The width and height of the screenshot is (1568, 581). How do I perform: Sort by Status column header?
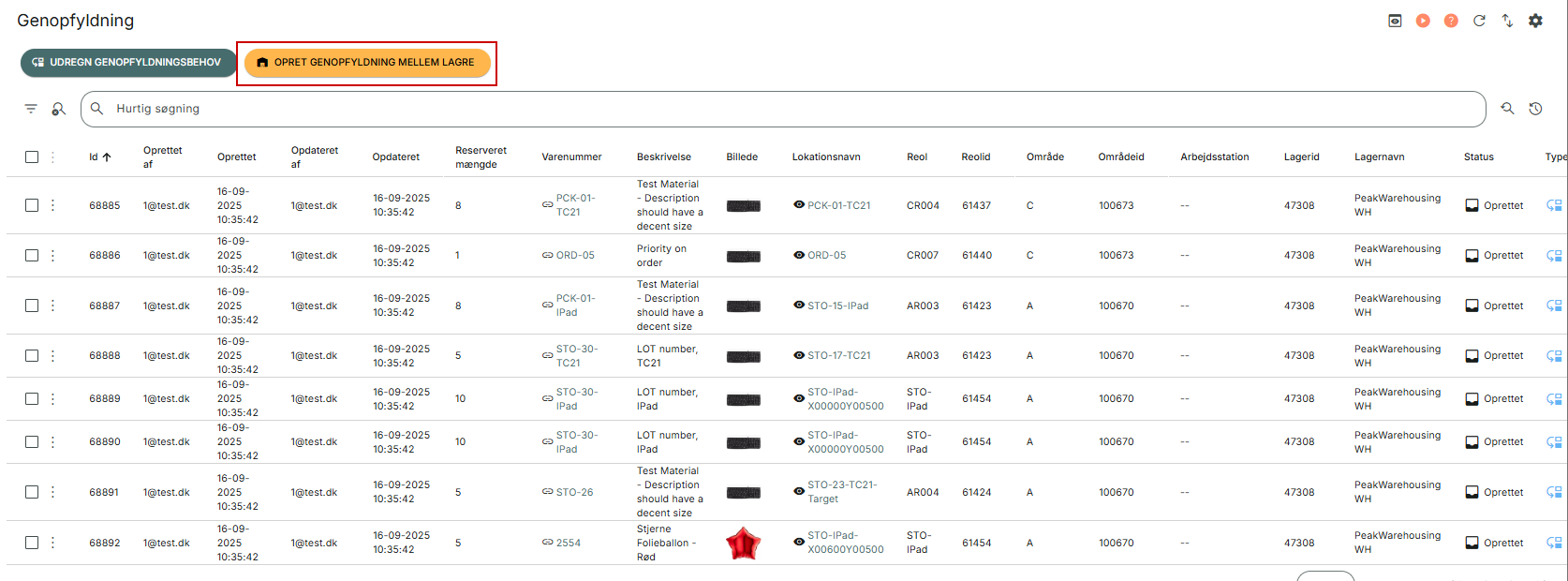[x=1479, y=157]
